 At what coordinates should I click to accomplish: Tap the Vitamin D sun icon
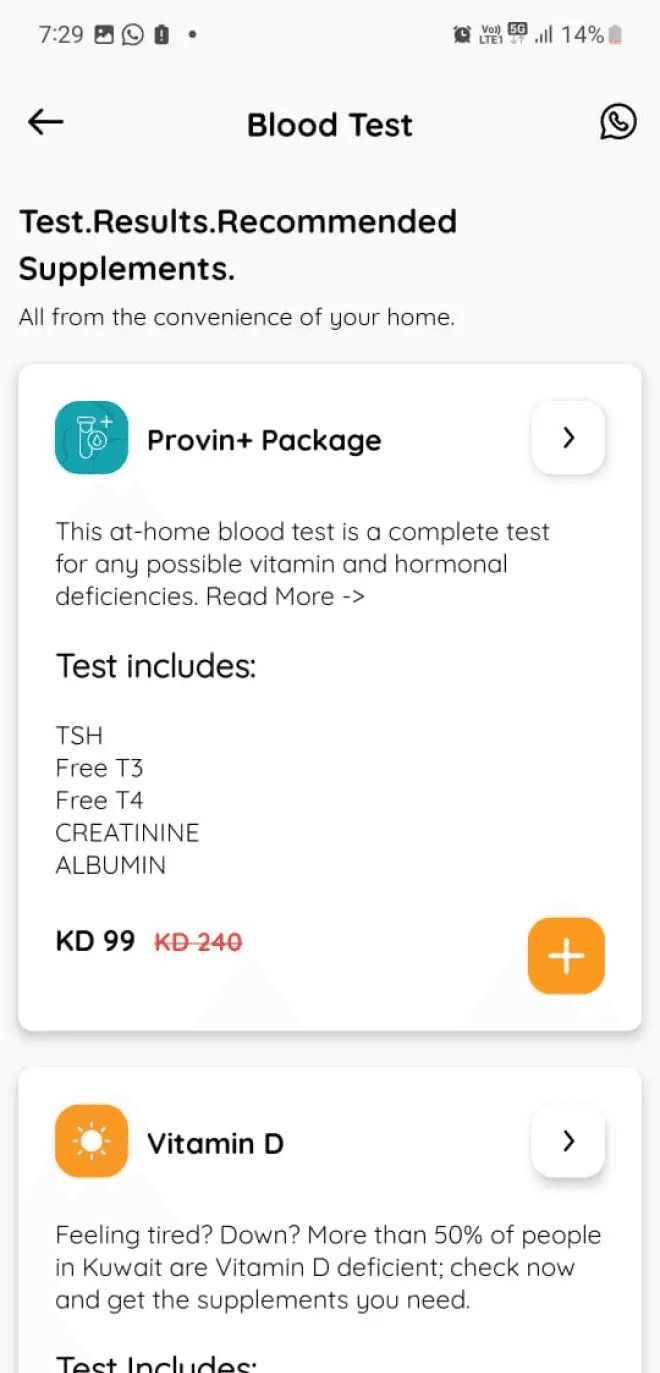click(91, 1140)
